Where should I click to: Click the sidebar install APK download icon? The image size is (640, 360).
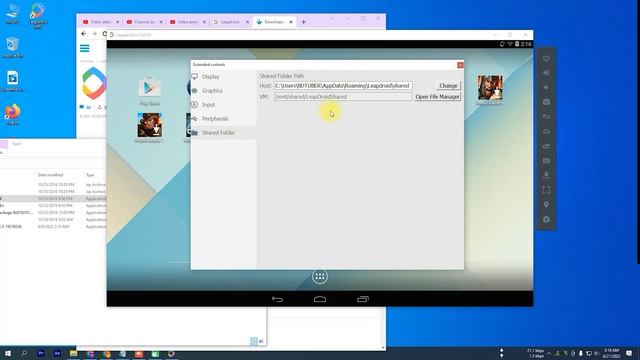pos(546,176)
